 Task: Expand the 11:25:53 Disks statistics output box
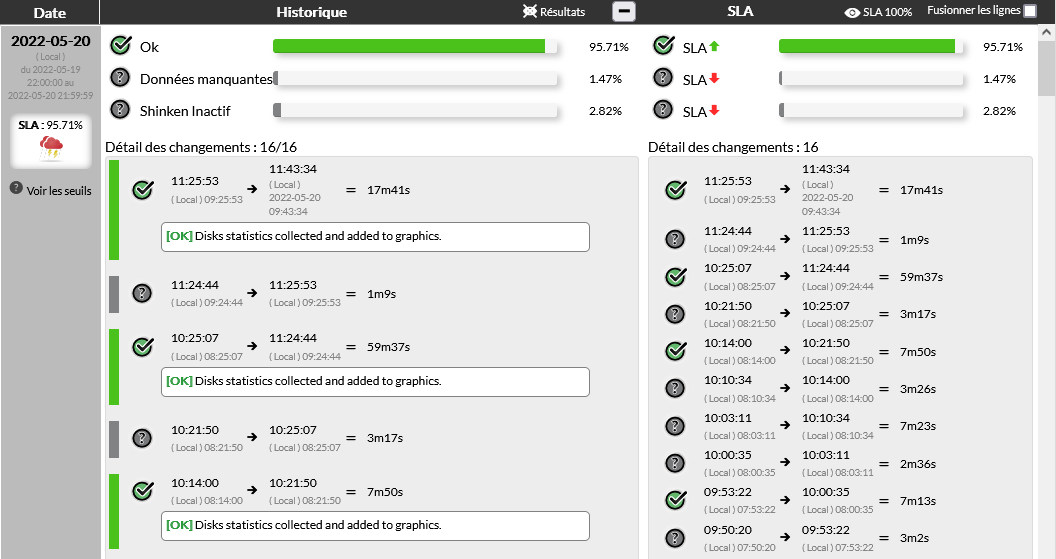(x=375, y=237)
